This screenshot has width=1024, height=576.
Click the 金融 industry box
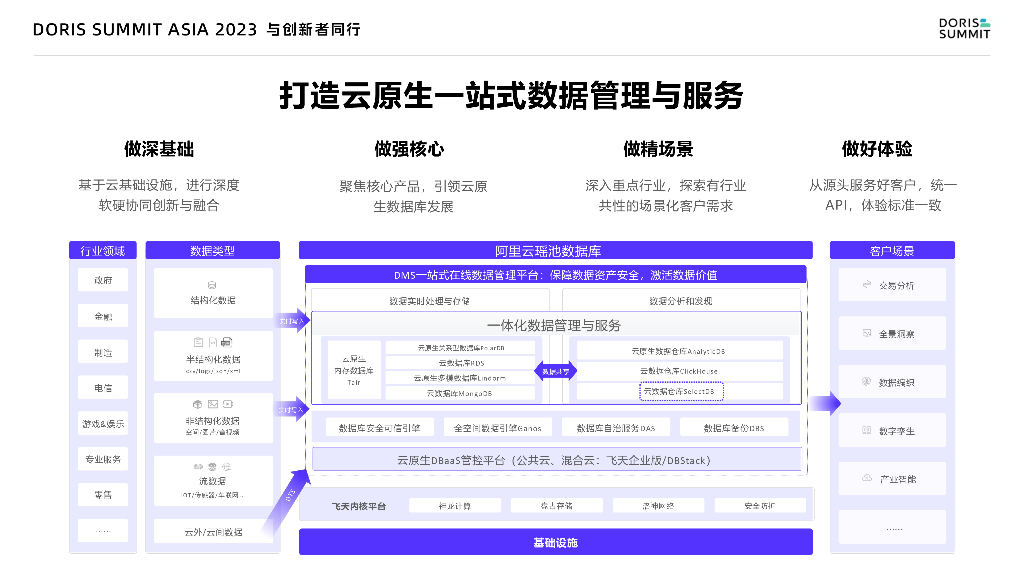(103, 316)
